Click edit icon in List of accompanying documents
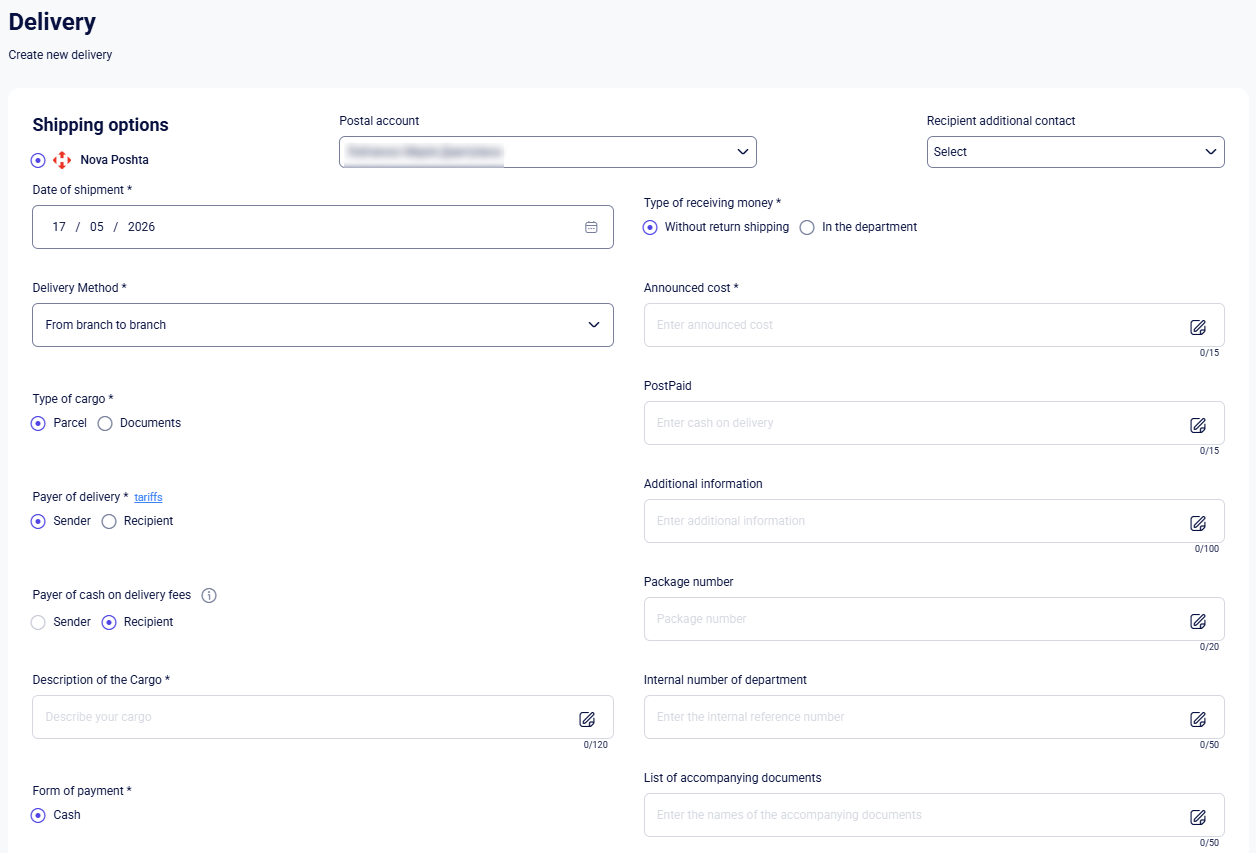Screen dimensions: 1256x853 pyautogui.click(x=1198, y=817)
